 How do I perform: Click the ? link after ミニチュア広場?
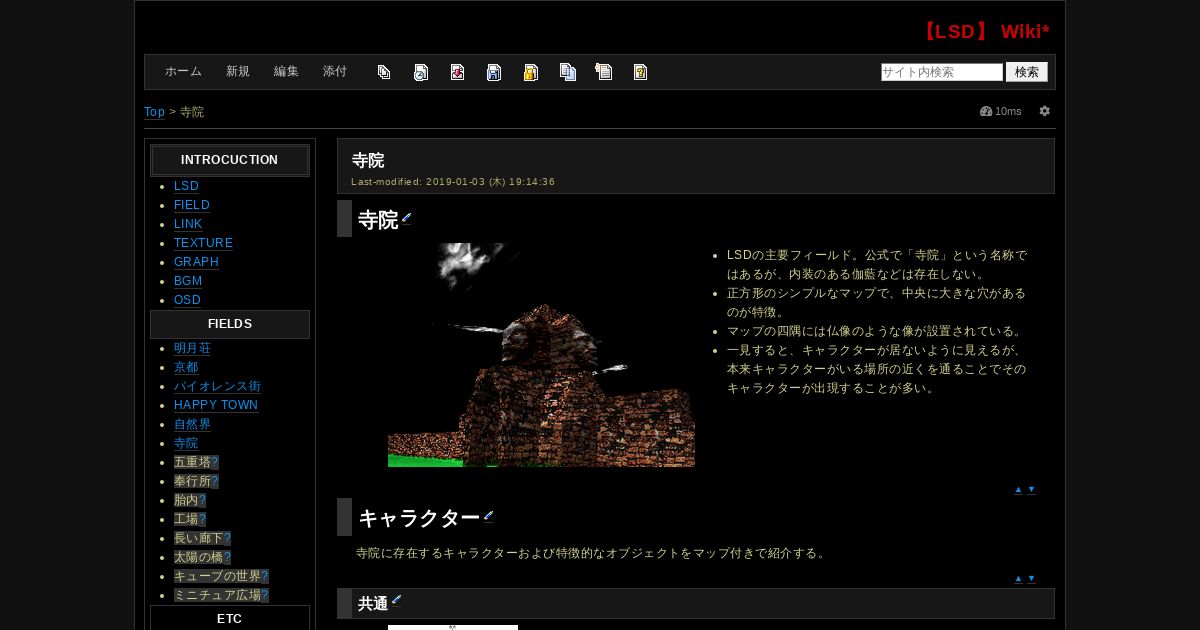[x=265, y=595]
